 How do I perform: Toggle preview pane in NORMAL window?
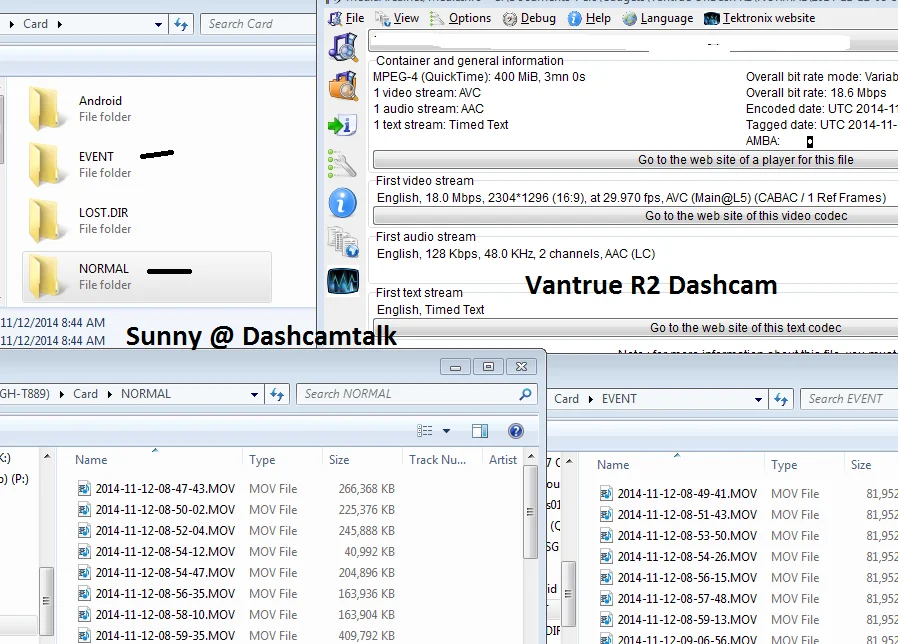(x=480, y=431)
